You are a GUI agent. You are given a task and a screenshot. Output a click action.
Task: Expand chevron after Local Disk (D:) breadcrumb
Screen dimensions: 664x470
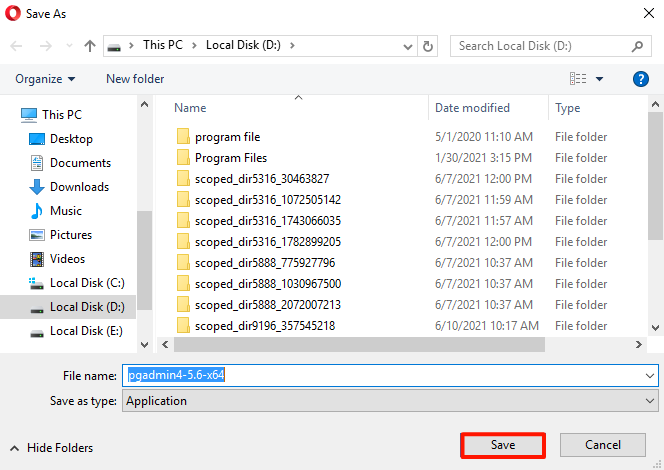(292, 46)
